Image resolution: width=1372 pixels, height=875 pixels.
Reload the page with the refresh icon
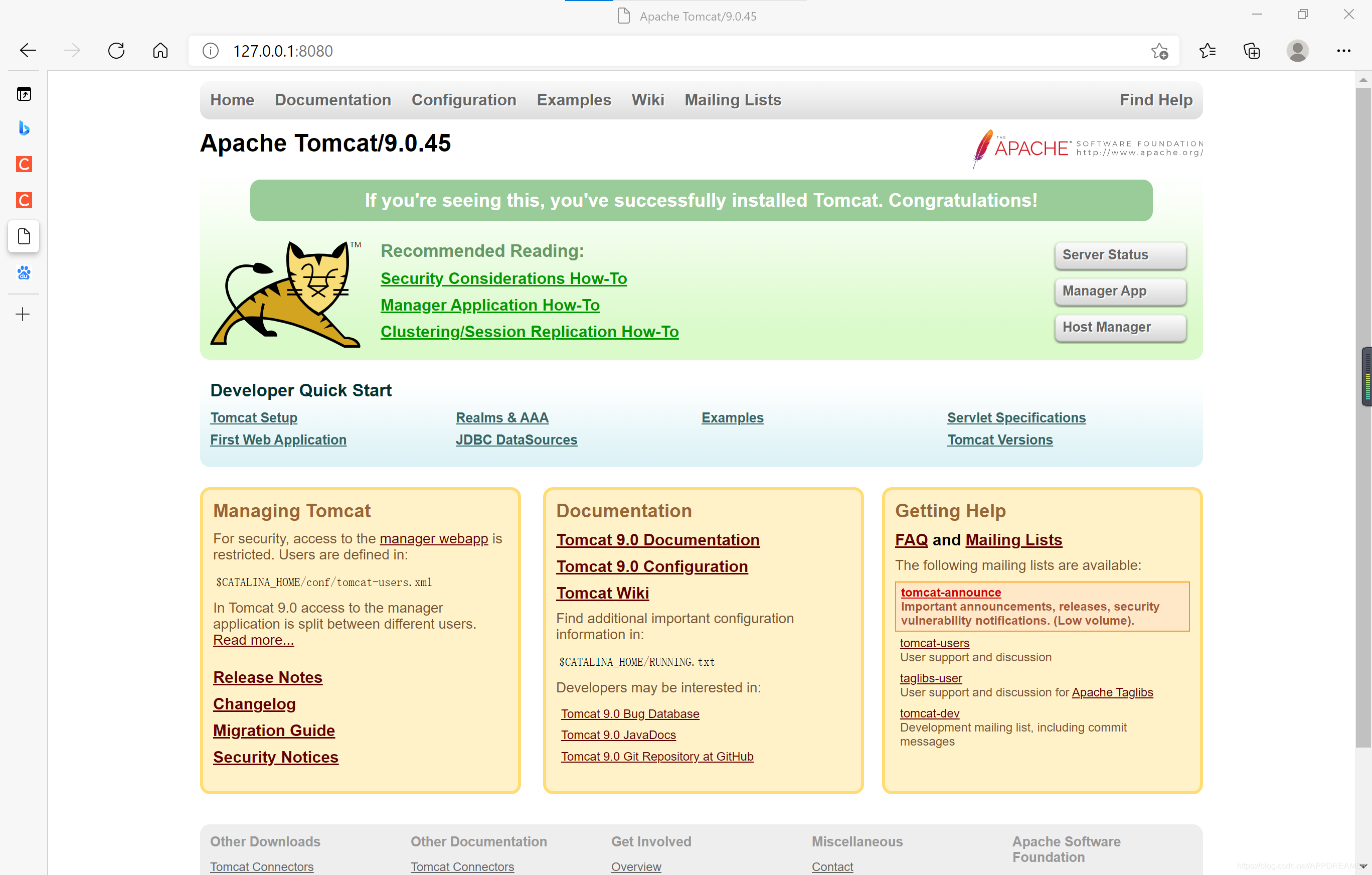coord(116,51)
